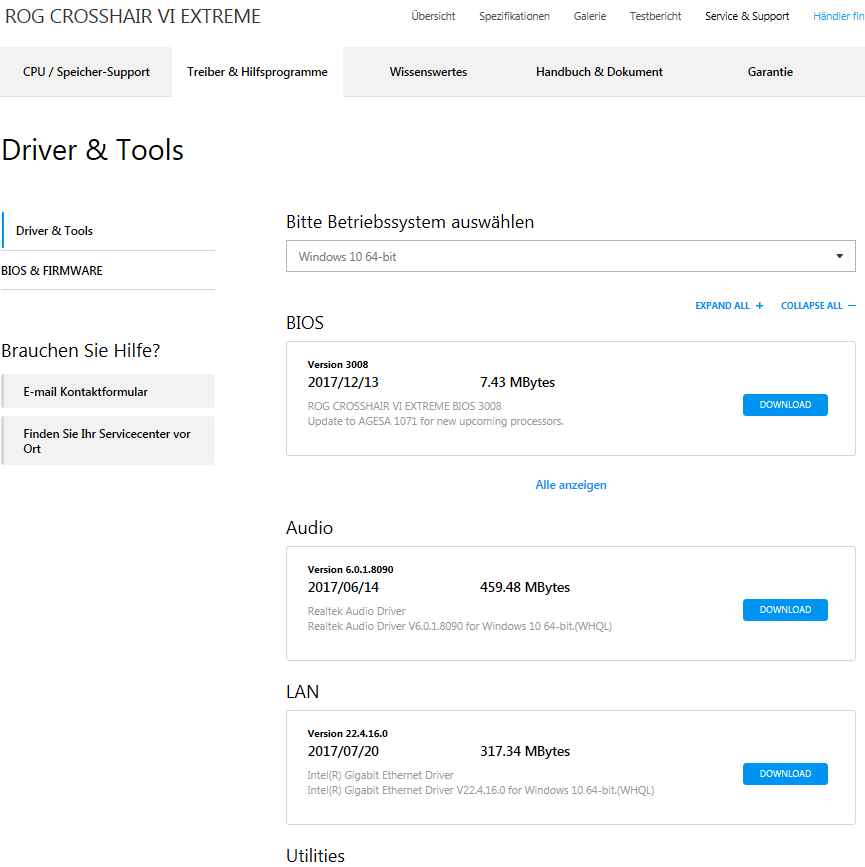The height and width of the screenshot is (867, 865).
Task: Click the date 2017/12/13
Action: coord(343,382)
